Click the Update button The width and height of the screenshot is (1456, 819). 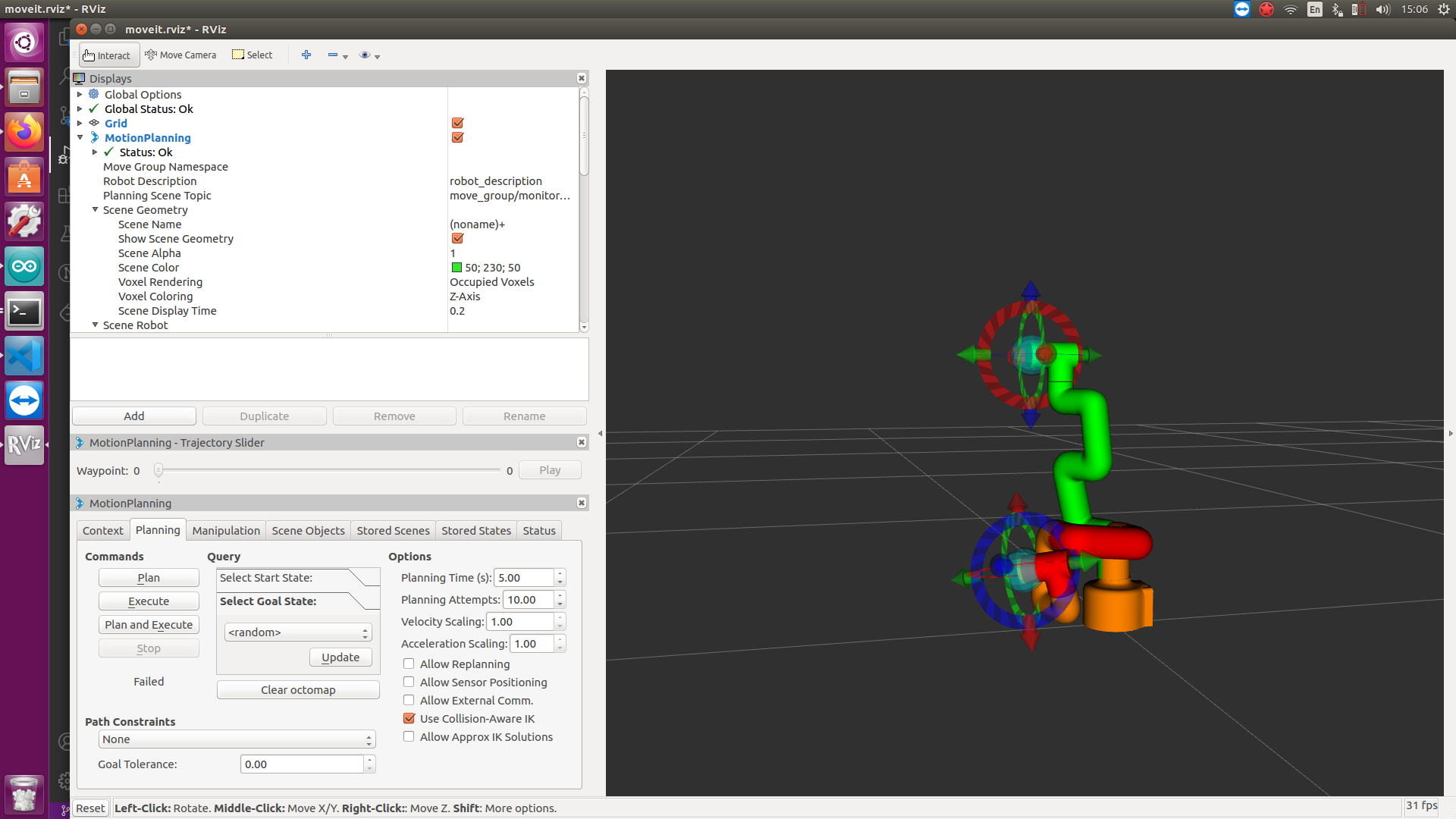coord(340,657)
